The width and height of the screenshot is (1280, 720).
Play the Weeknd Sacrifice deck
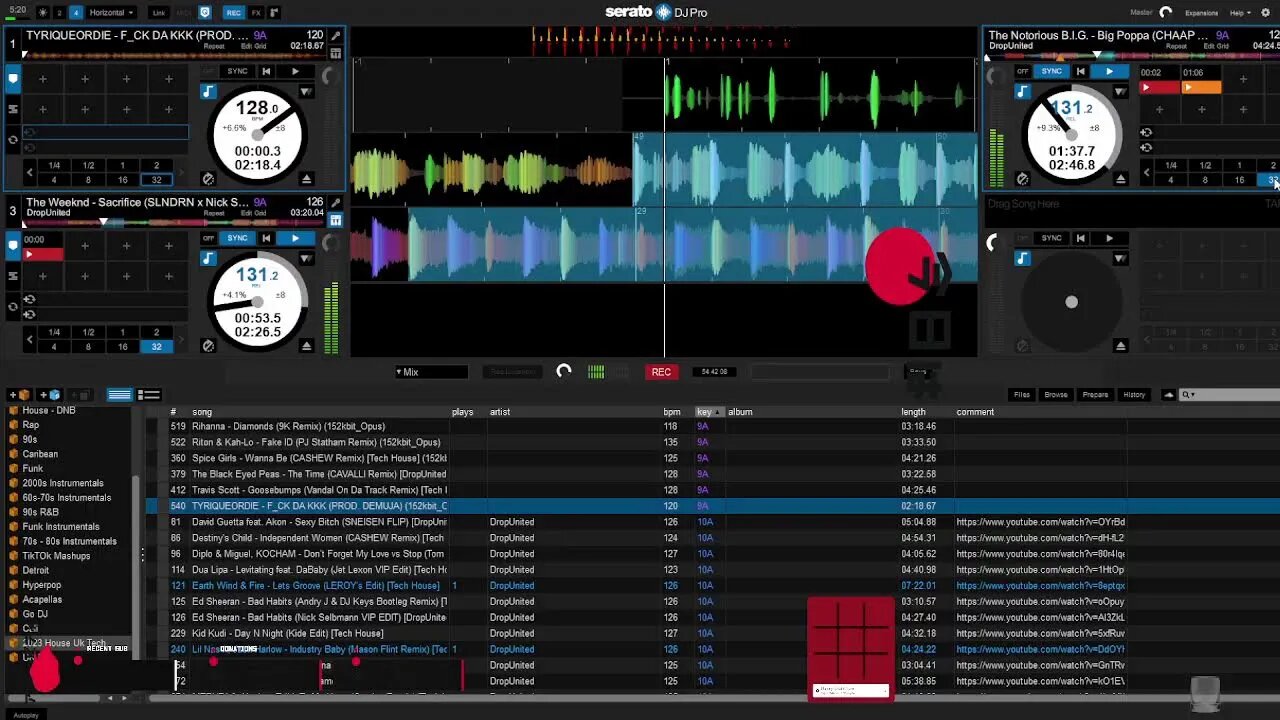295,238
